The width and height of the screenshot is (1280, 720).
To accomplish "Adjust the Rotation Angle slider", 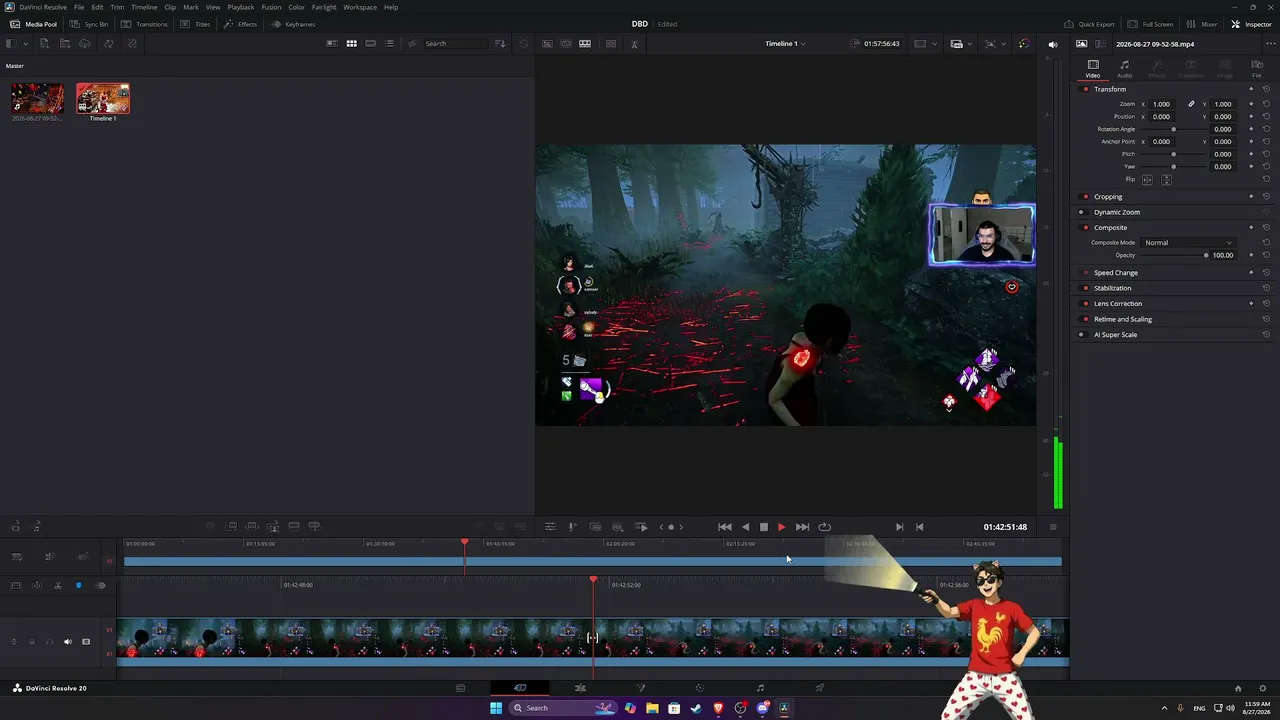I will 1174,129.
